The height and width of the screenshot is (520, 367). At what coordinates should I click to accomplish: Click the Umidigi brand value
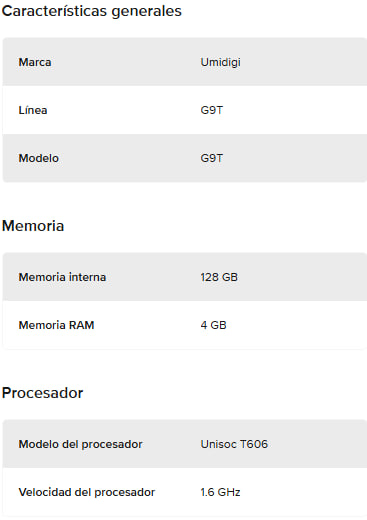click(x=220, y=62)
